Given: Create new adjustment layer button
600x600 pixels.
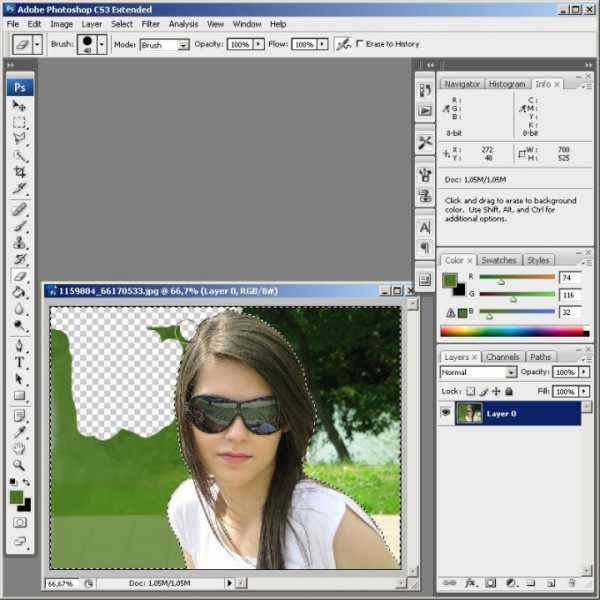Looking at the screenshot, I should pos(511,583).
